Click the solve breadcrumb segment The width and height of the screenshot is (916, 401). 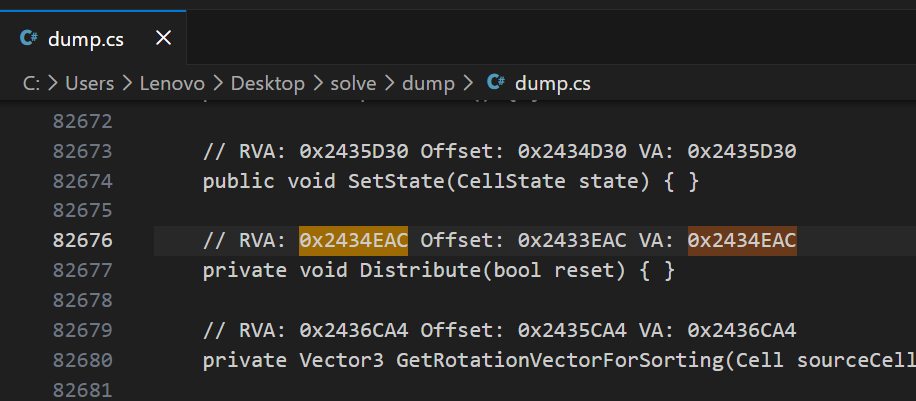354,84
